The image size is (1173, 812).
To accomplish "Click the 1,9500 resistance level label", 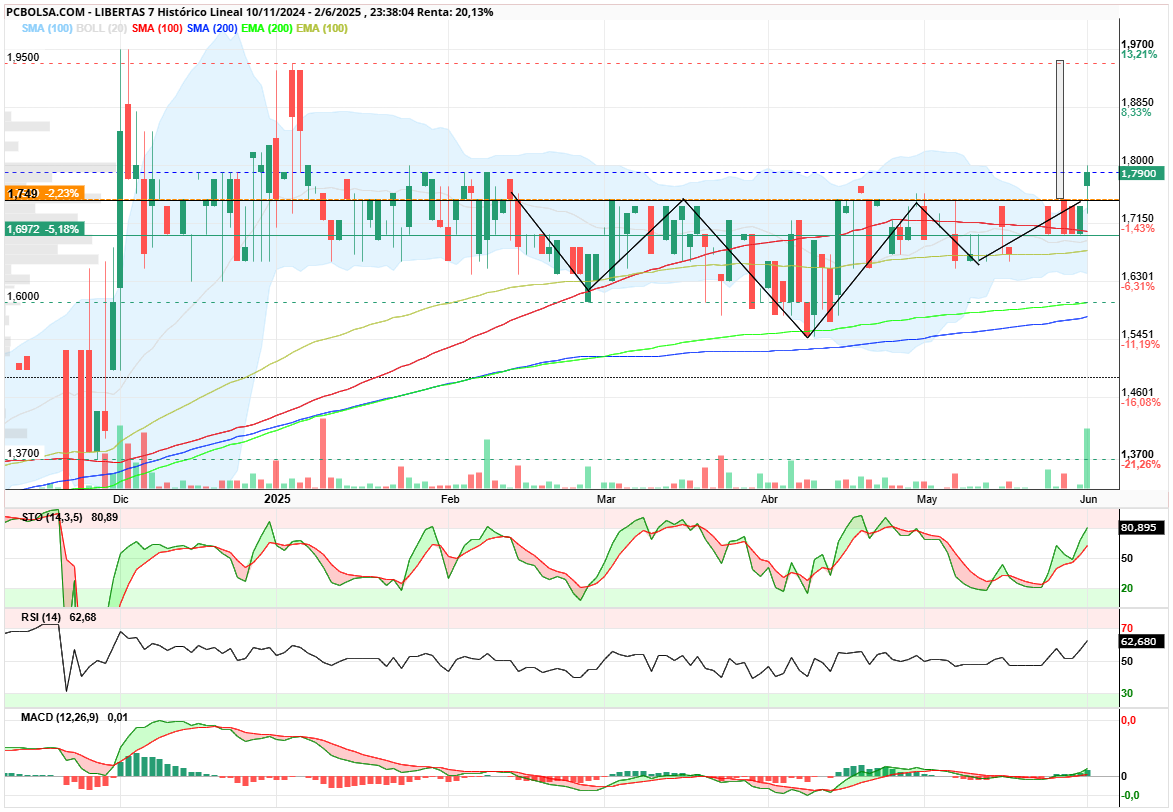I will coord(23,58).
